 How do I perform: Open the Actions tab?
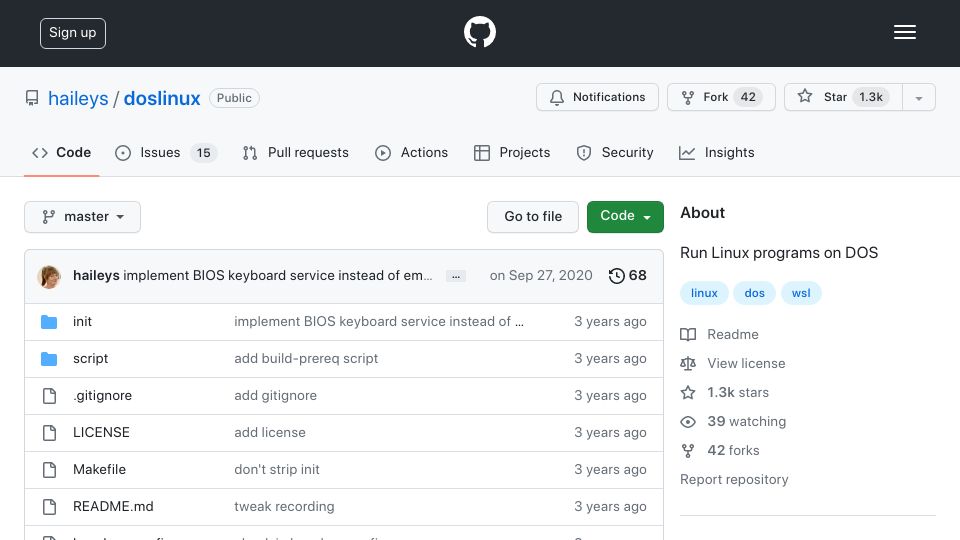click(x=411, y=152)
